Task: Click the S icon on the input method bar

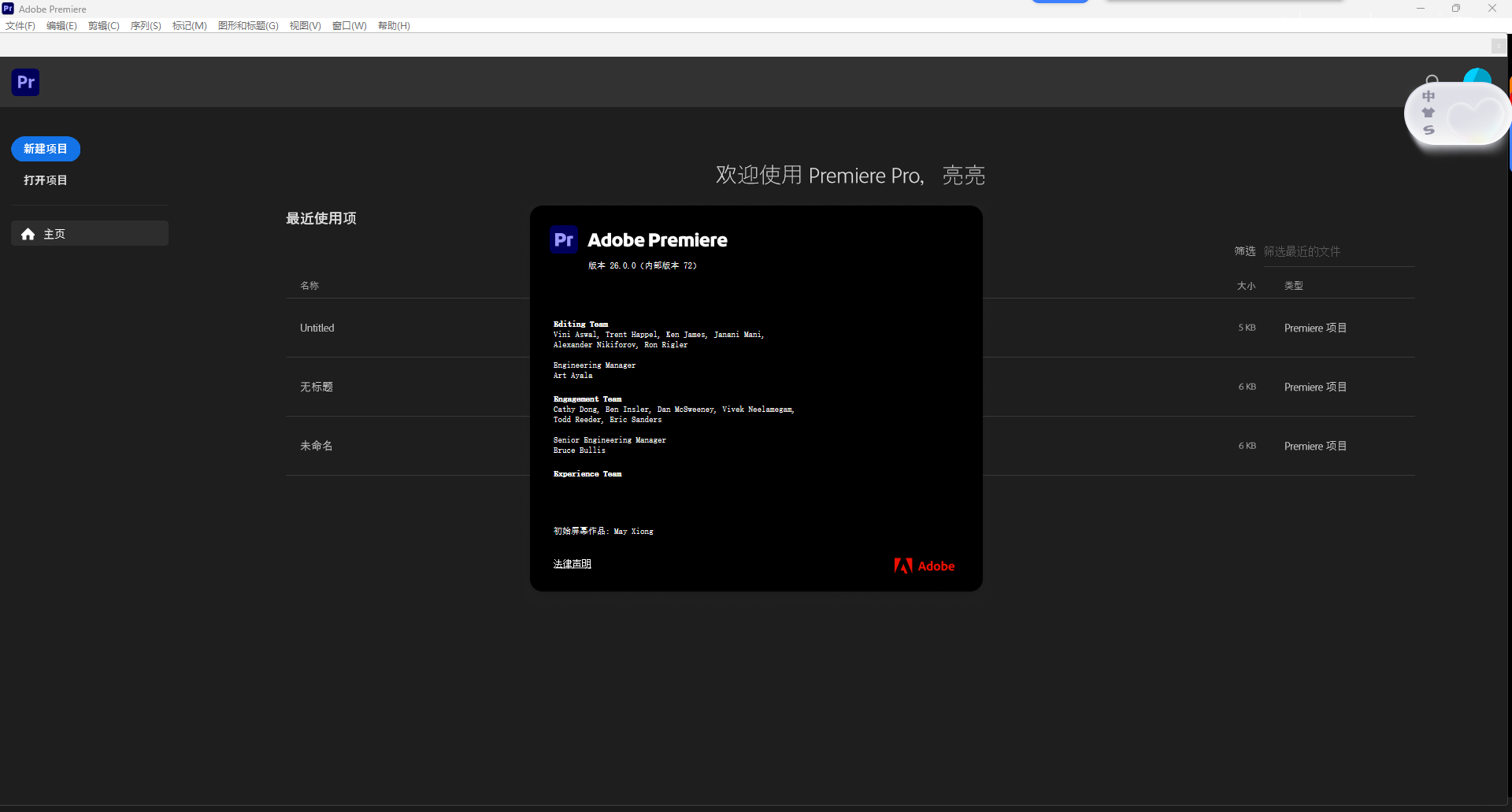Action: (1429, 129)
